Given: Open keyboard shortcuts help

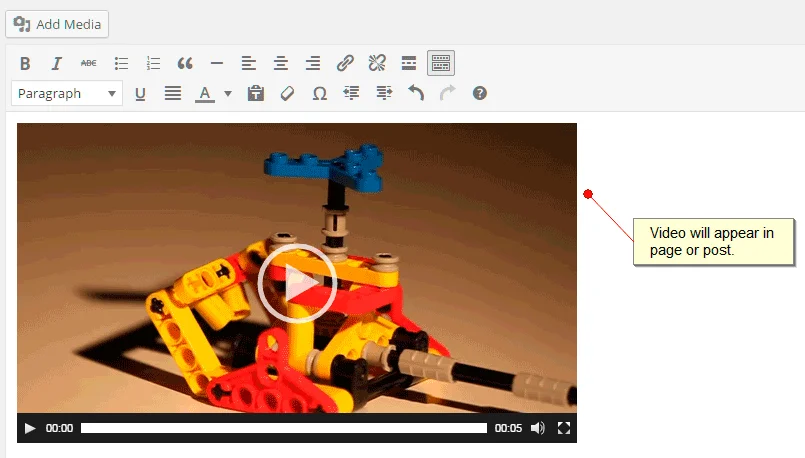Looking at the screenshot, I should click(480, 93).
